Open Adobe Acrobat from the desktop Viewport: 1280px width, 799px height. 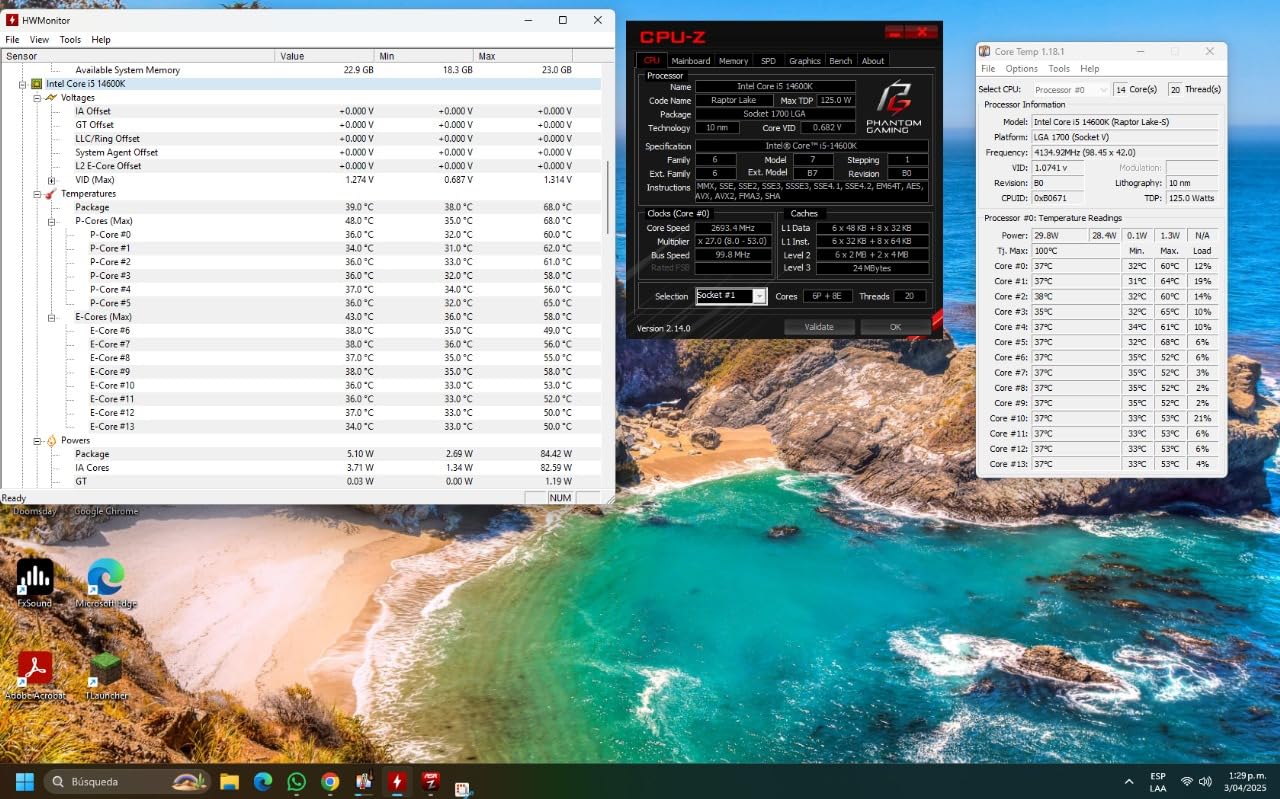[36, 667]
